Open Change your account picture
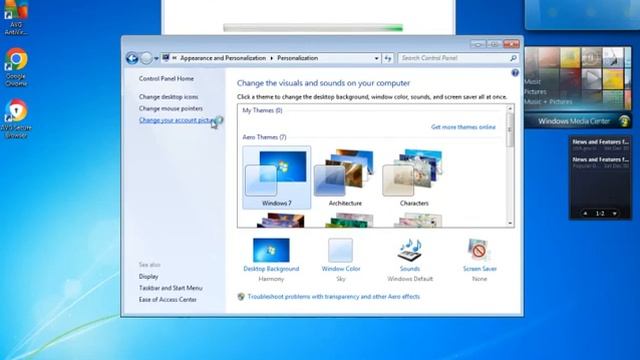 pos(177,120)
